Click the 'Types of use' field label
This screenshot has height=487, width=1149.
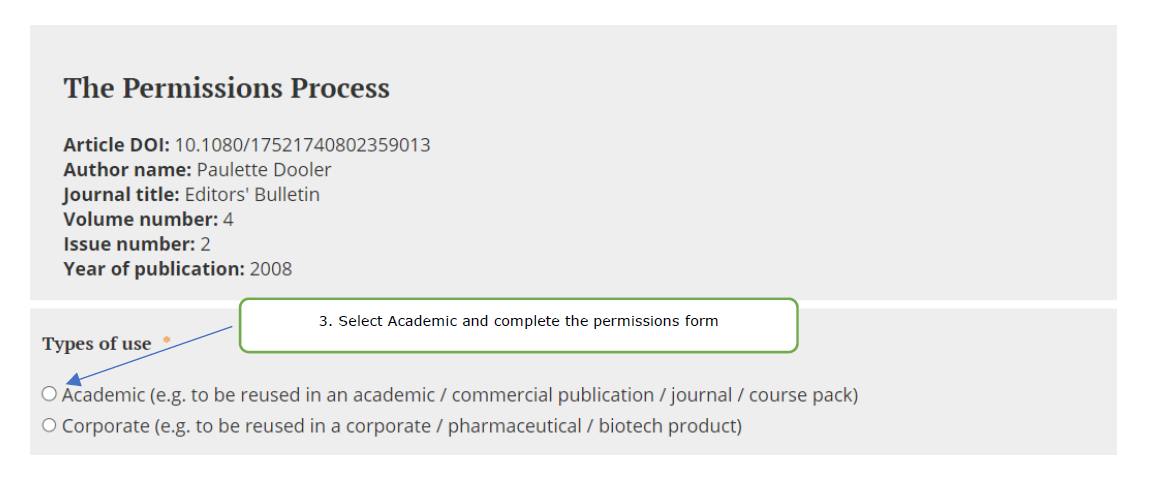click(x=97, y=344)
